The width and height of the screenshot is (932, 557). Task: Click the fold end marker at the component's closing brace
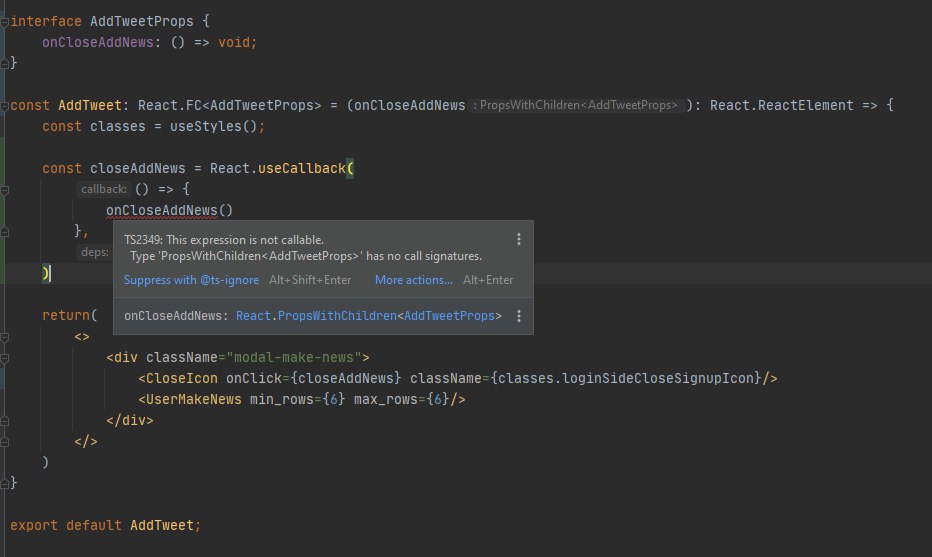(x=5, y=483)
